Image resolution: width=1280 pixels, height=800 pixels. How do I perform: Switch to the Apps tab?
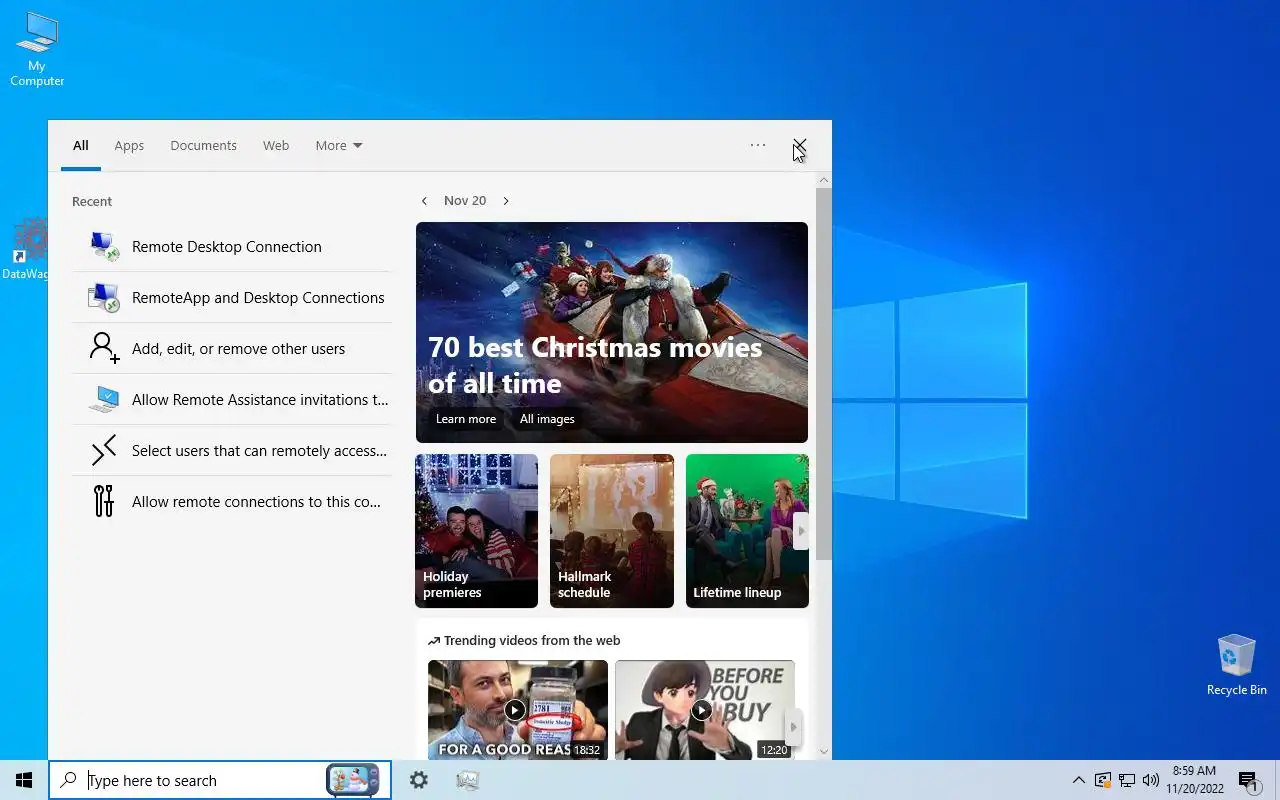(129, 145)
